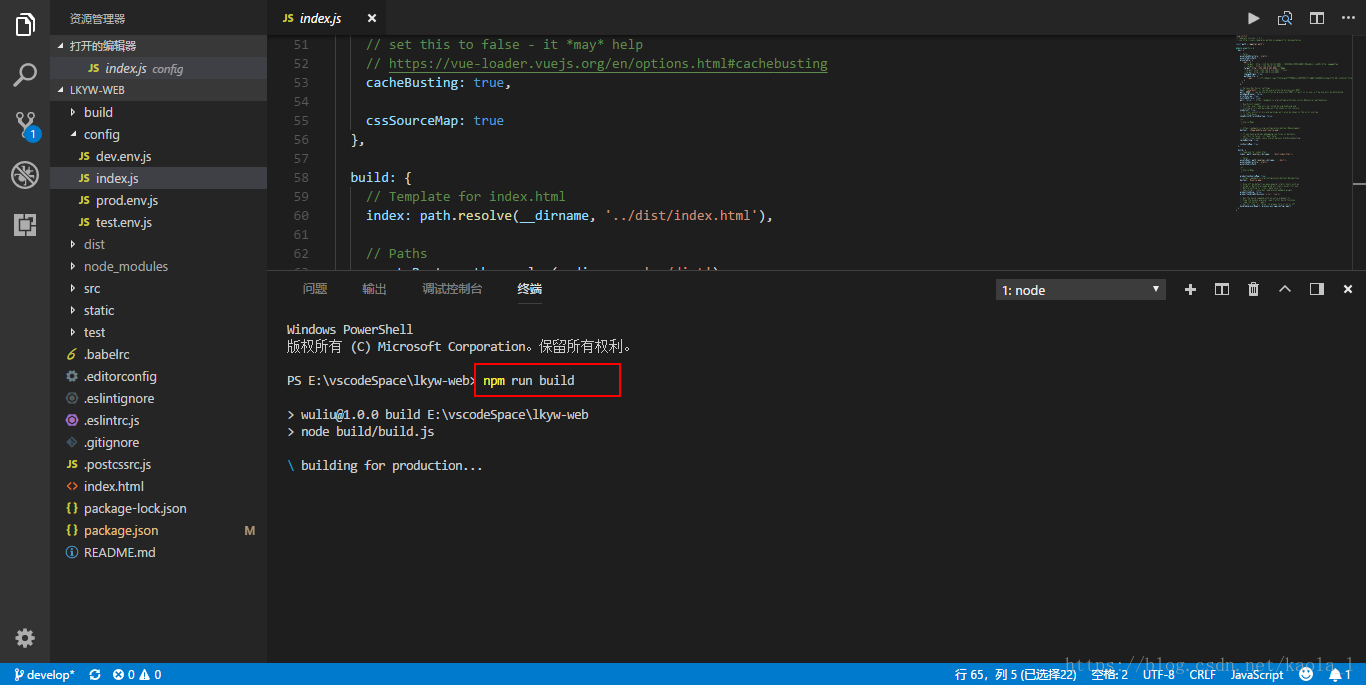Viewport: 1366px width, 685px height.
Task: Move the panel to the right side
Action: point(1317,289)
